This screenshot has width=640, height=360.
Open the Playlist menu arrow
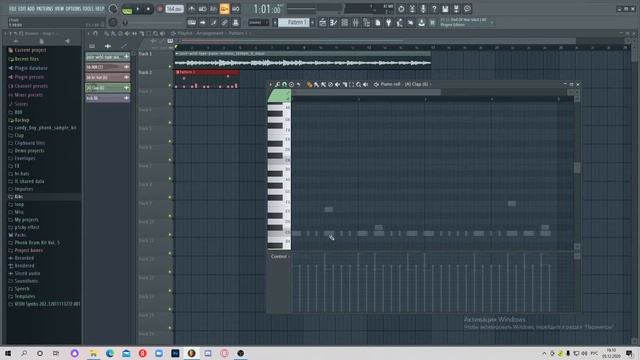pos(89,33)
